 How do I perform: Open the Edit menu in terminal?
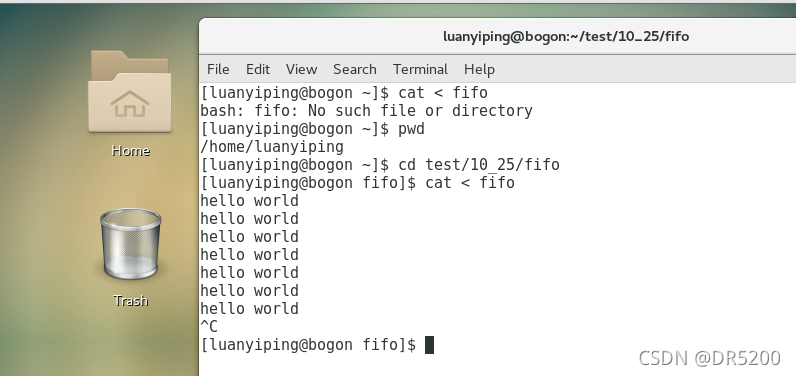click(x=258, y=69)
